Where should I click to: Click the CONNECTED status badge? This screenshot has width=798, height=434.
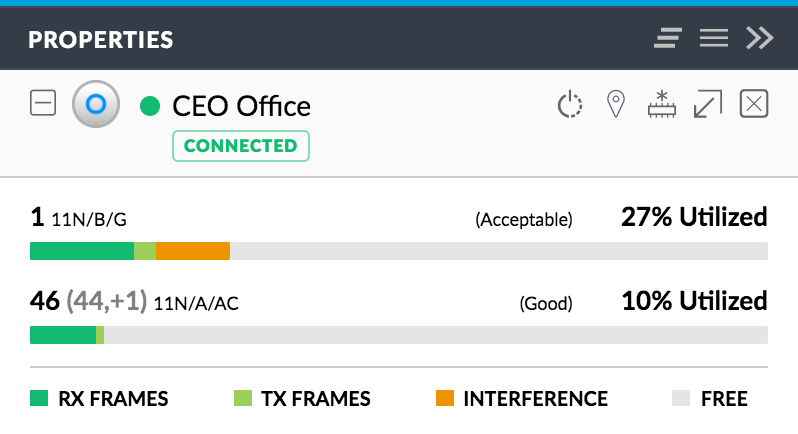[241, 146]
